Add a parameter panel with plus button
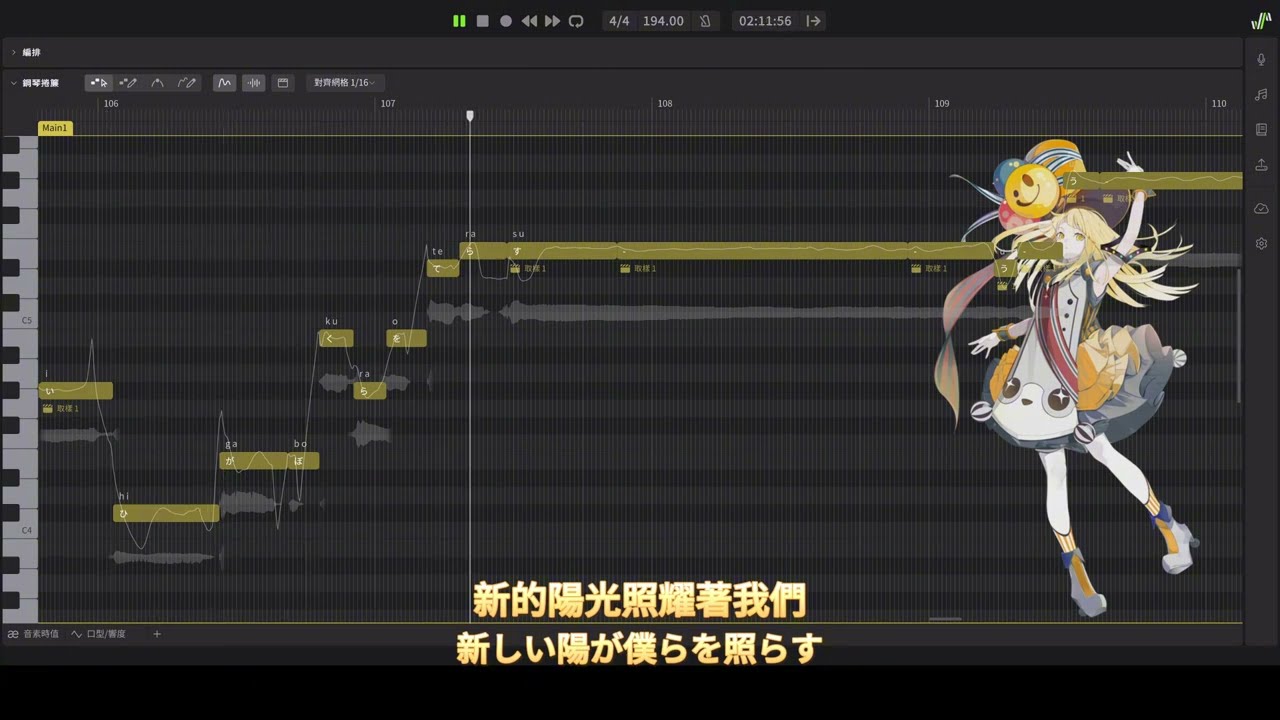 click(x=157, y=634)
